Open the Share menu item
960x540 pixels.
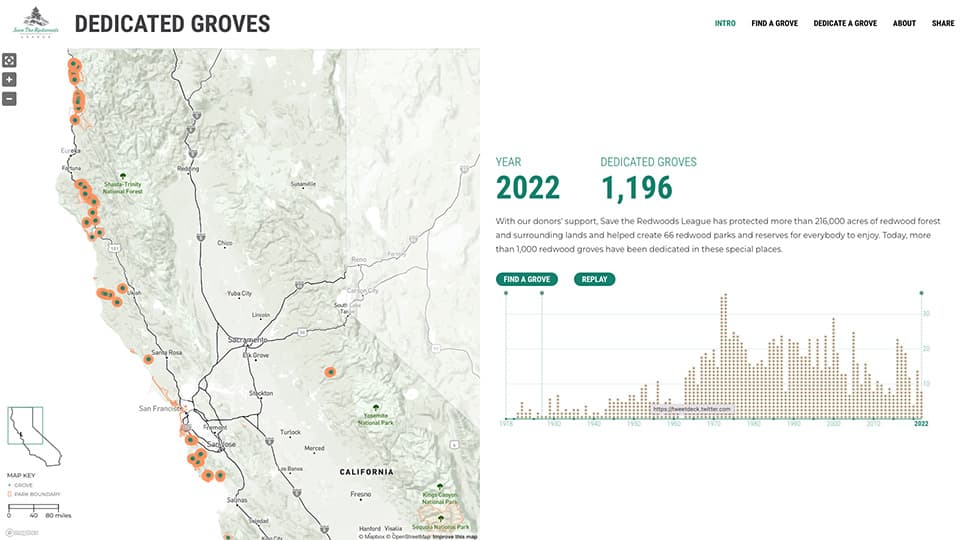point(943,23)
